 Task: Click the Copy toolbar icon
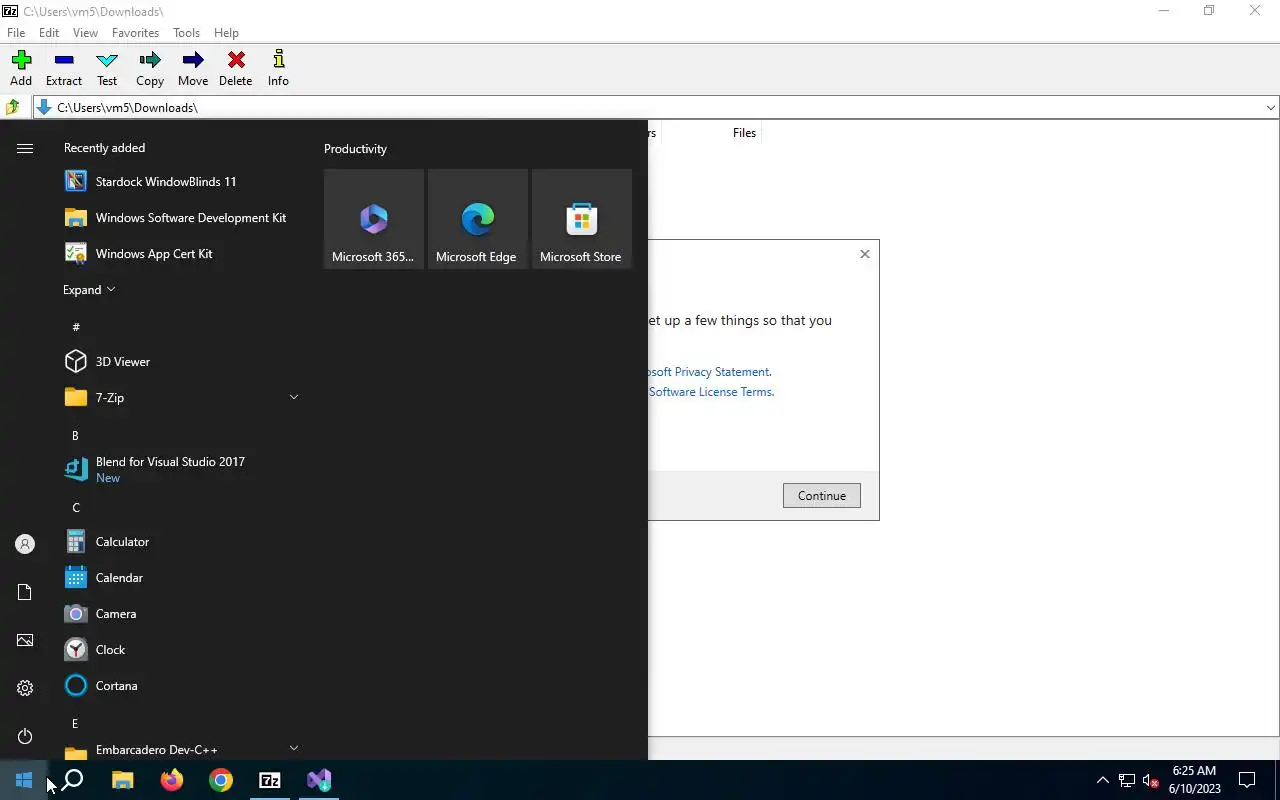pyautogui.click(x=150, y=68)
